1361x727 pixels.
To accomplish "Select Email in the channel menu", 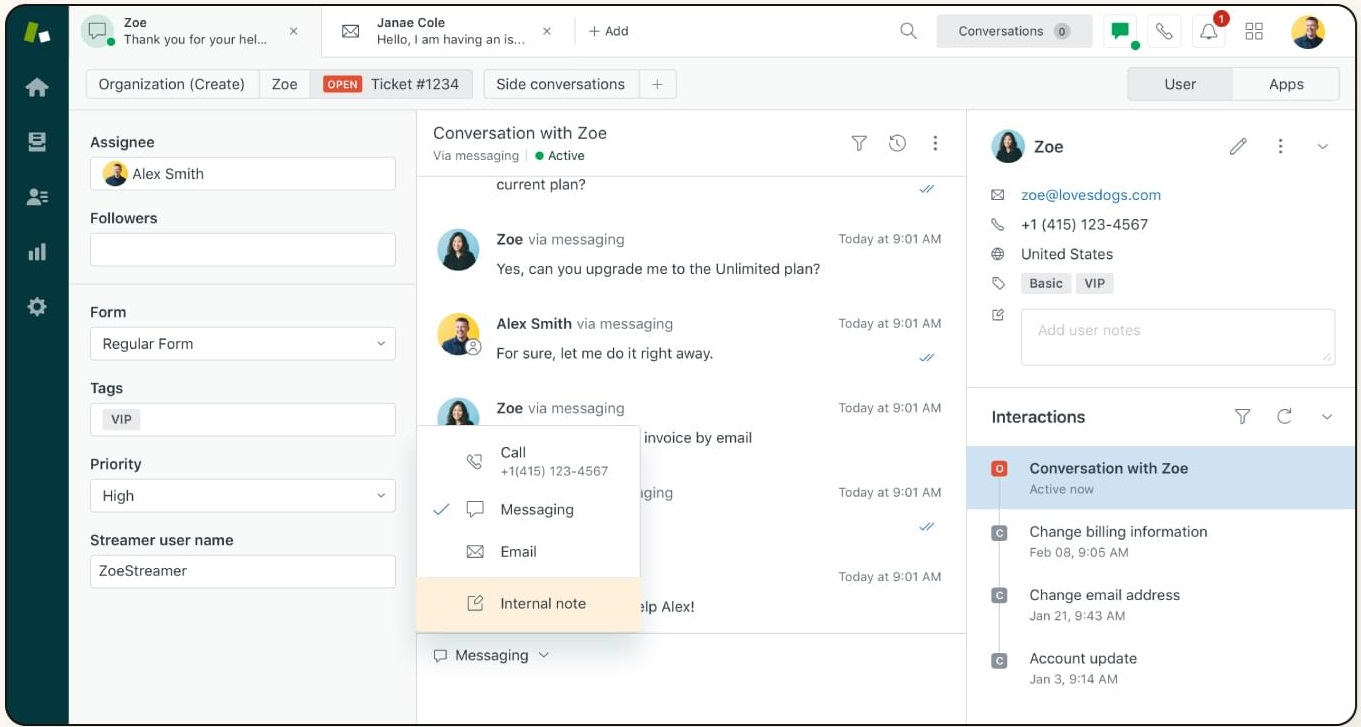I will 528,551.
